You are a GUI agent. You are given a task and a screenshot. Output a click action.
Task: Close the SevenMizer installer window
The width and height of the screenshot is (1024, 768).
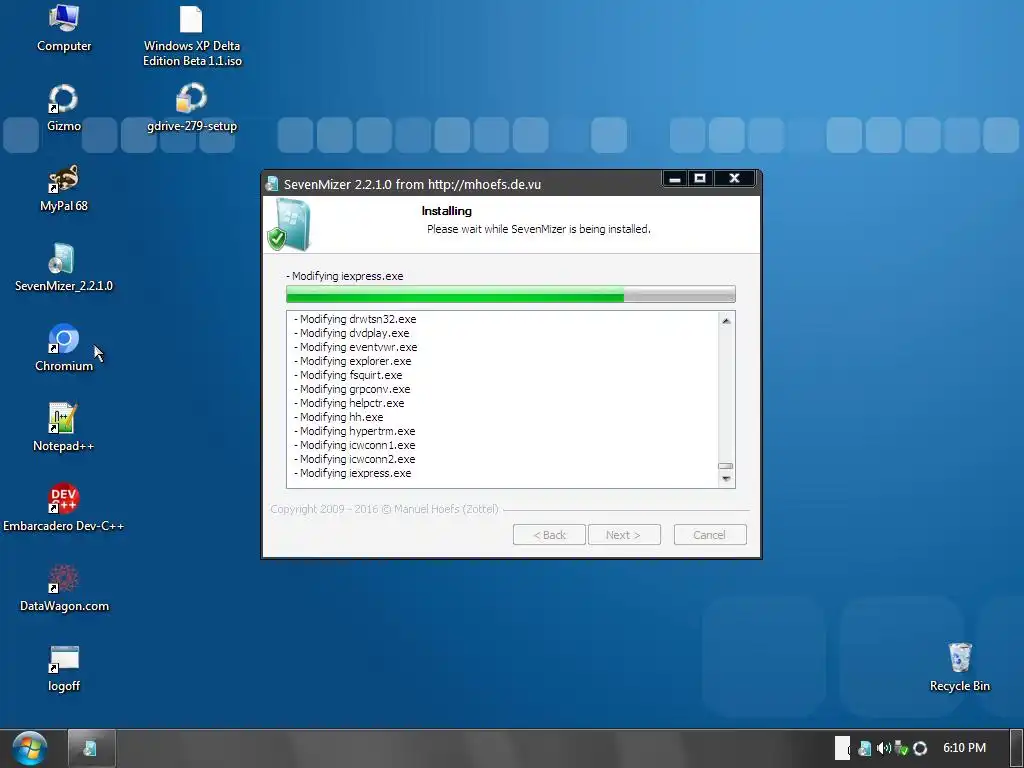pos(734,178)
